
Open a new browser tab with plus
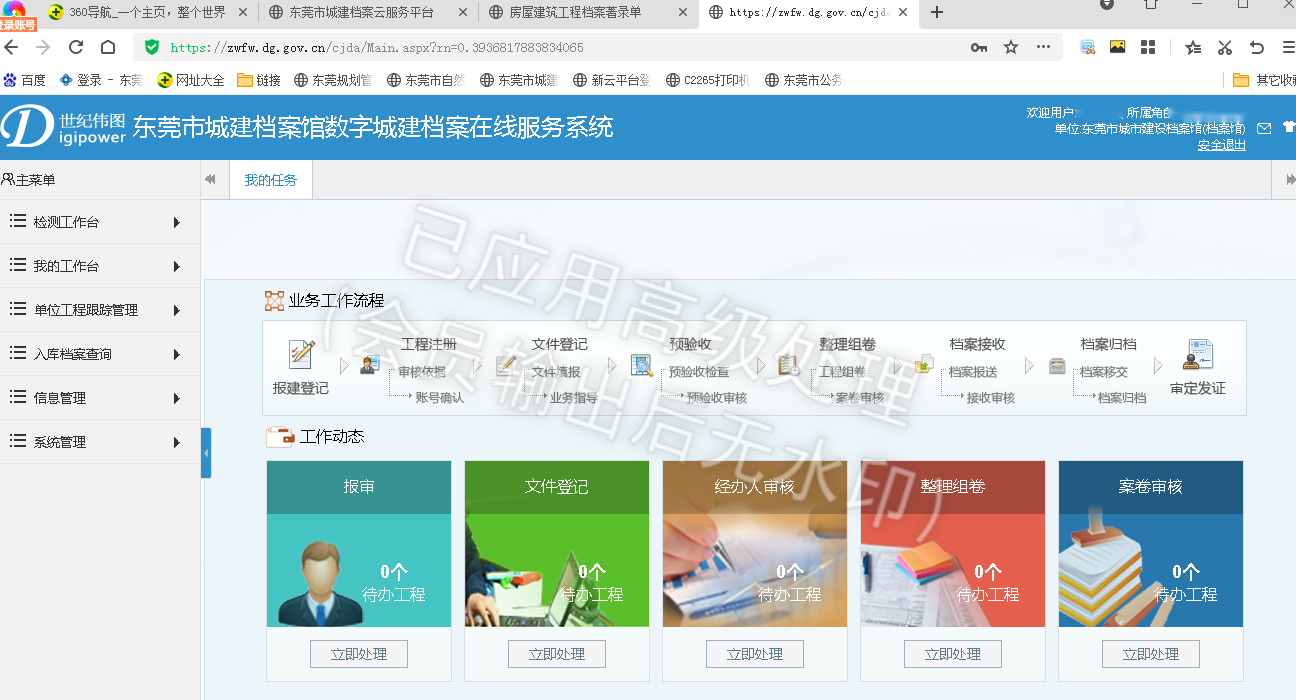point(937,12)
